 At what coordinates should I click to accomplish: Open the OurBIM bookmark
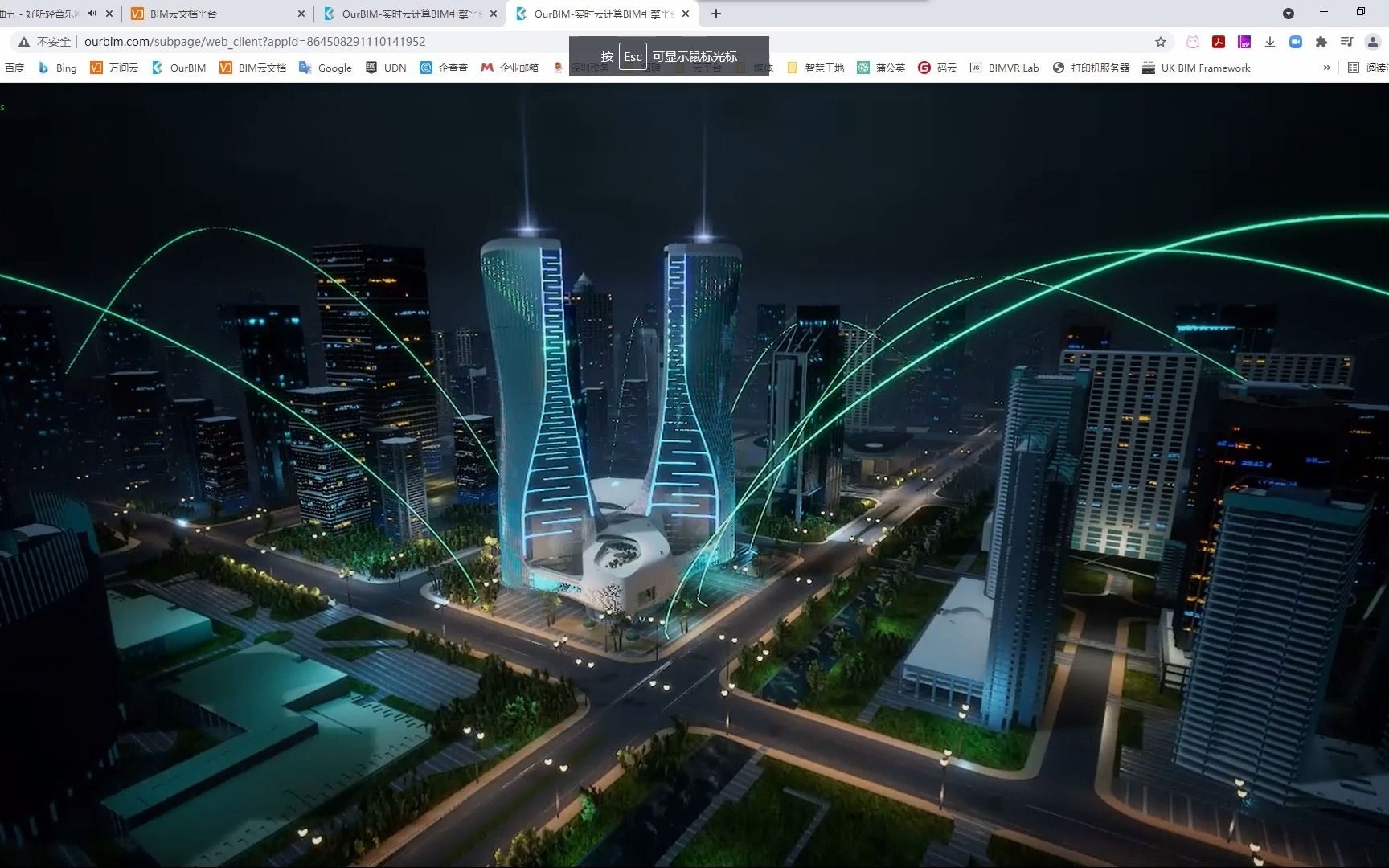(x=178, y=68)
